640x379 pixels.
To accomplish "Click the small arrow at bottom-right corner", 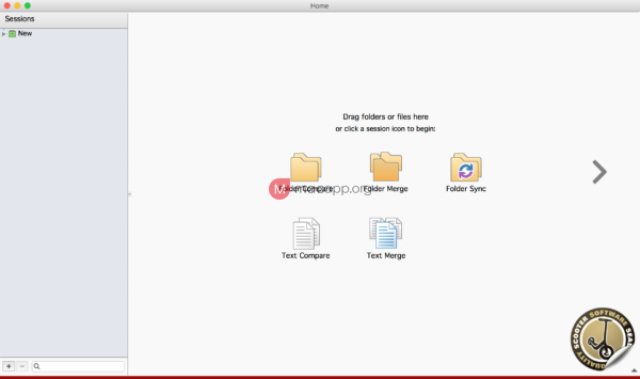I will [x=634, y=370].
